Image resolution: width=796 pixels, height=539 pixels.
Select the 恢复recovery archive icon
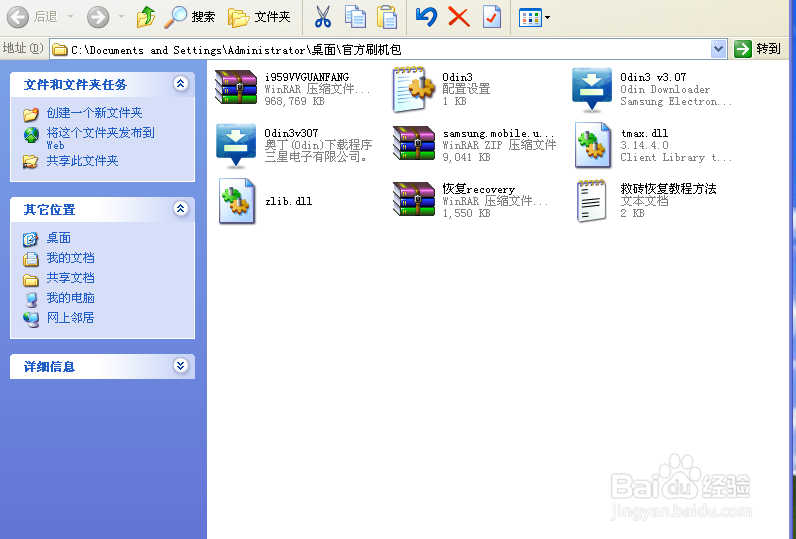(414, 199)
